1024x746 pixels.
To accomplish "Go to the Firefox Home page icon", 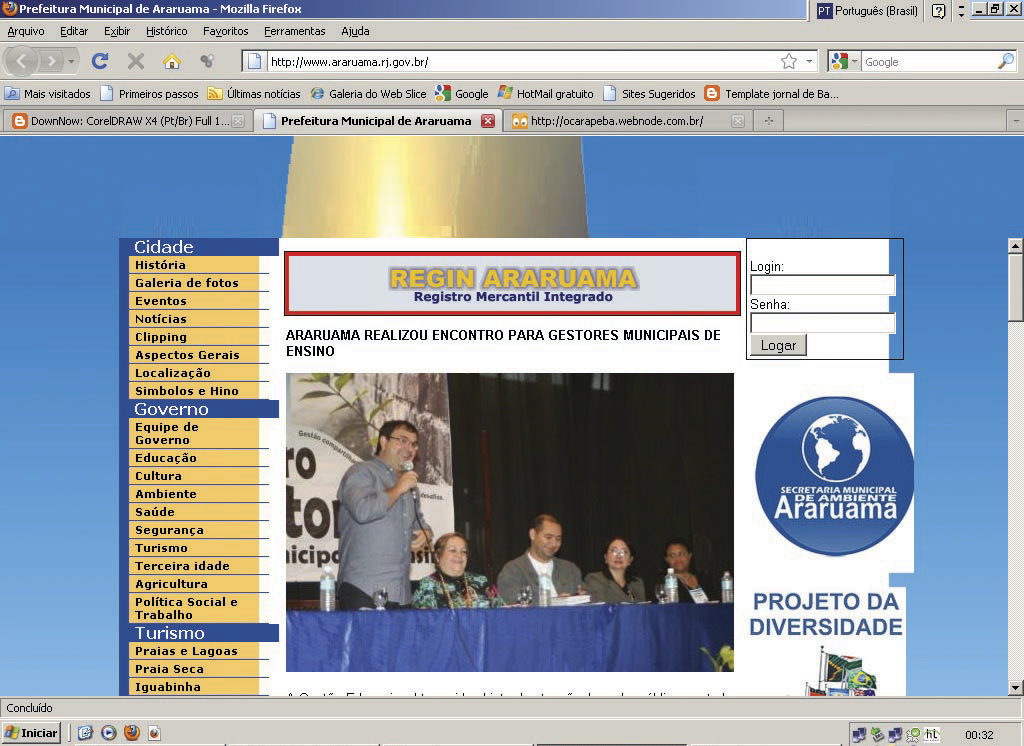I will tap(172, 61).
